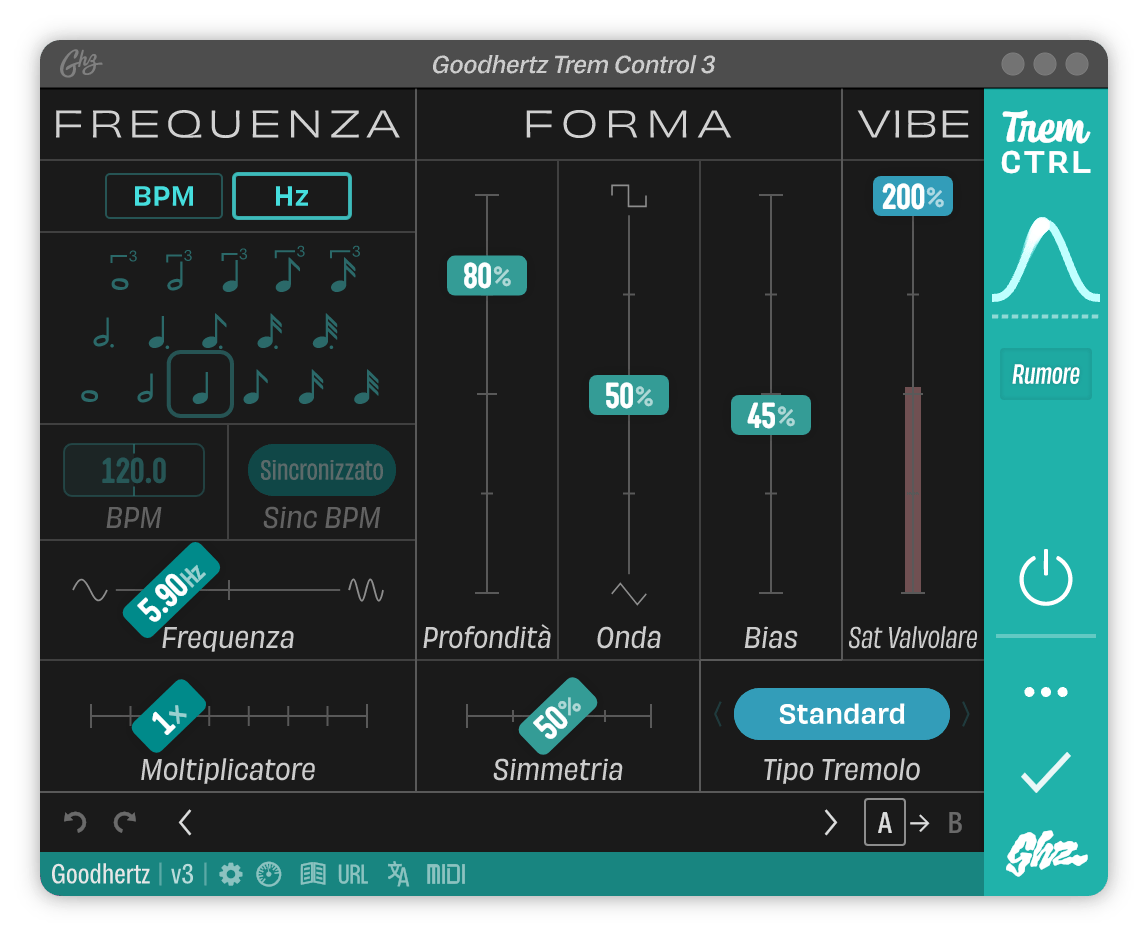The image size is (1148, 936).
Task: Select the triplet quarter note value
Action: (233, 271)
